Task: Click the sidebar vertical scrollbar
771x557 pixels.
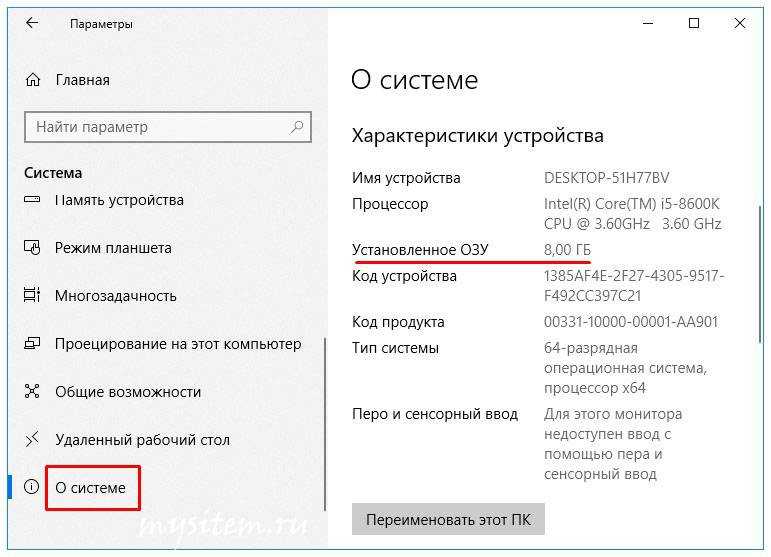Action: (x=325, y=424)
